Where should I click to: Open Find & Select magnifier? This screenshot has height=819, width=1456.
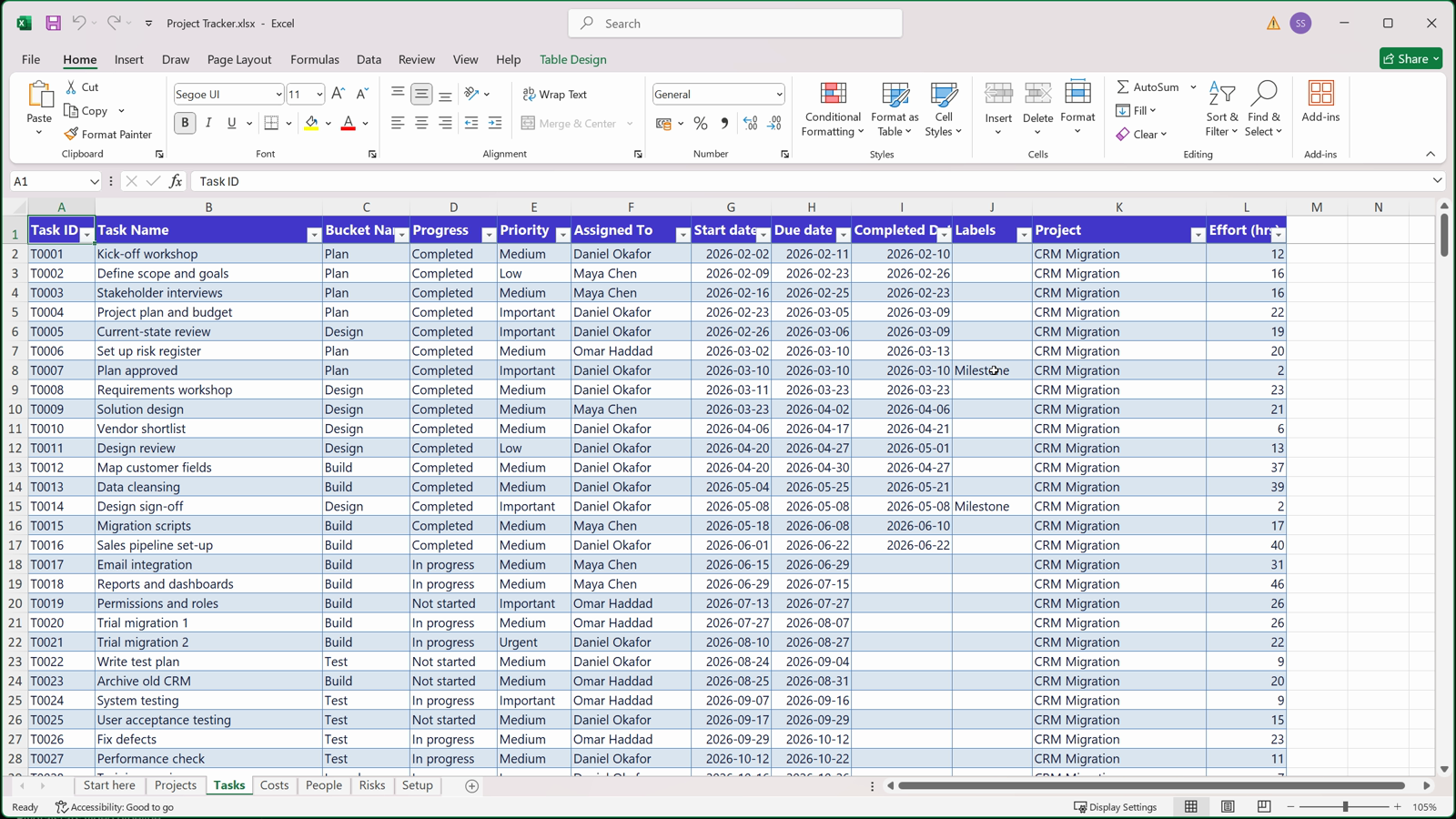click(1264, 109)
